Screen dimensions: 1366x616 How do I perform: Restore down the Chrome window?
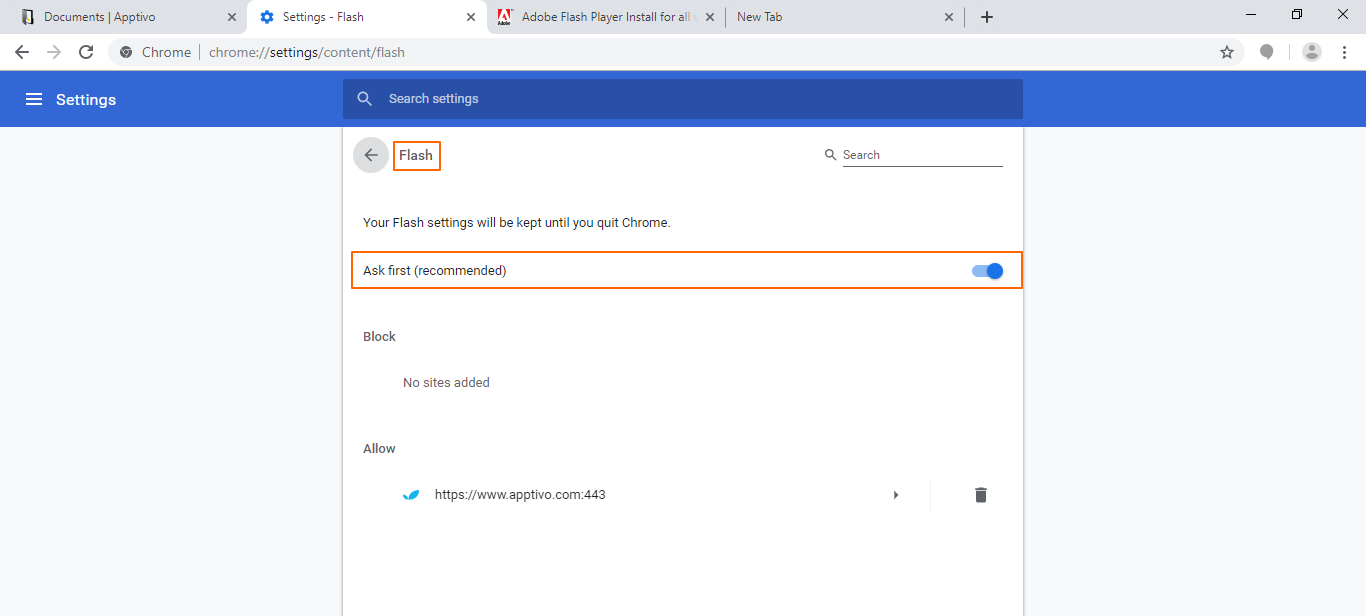tap(1297, 15)
